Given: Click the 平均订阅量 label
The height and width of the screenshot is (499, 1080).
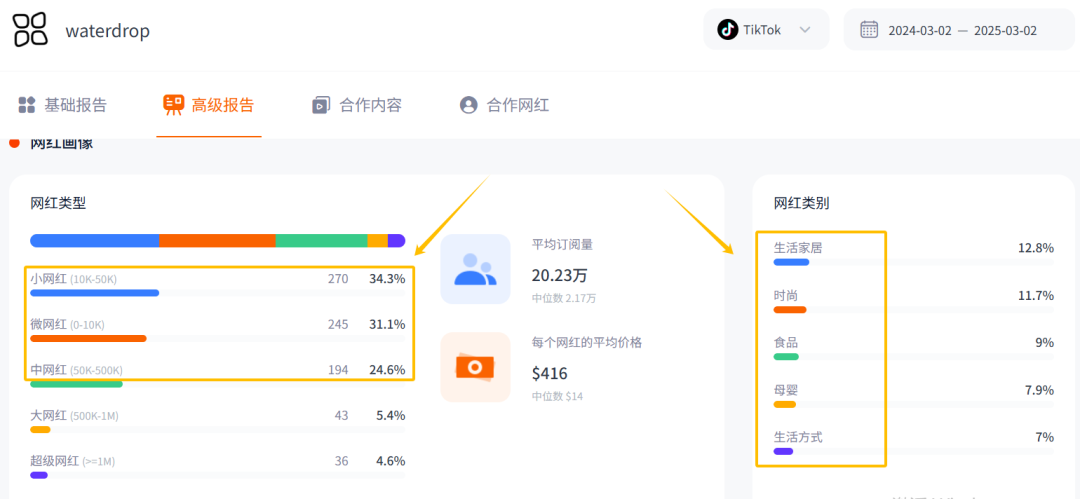Looking at the screenshot, I should [562, 244].
